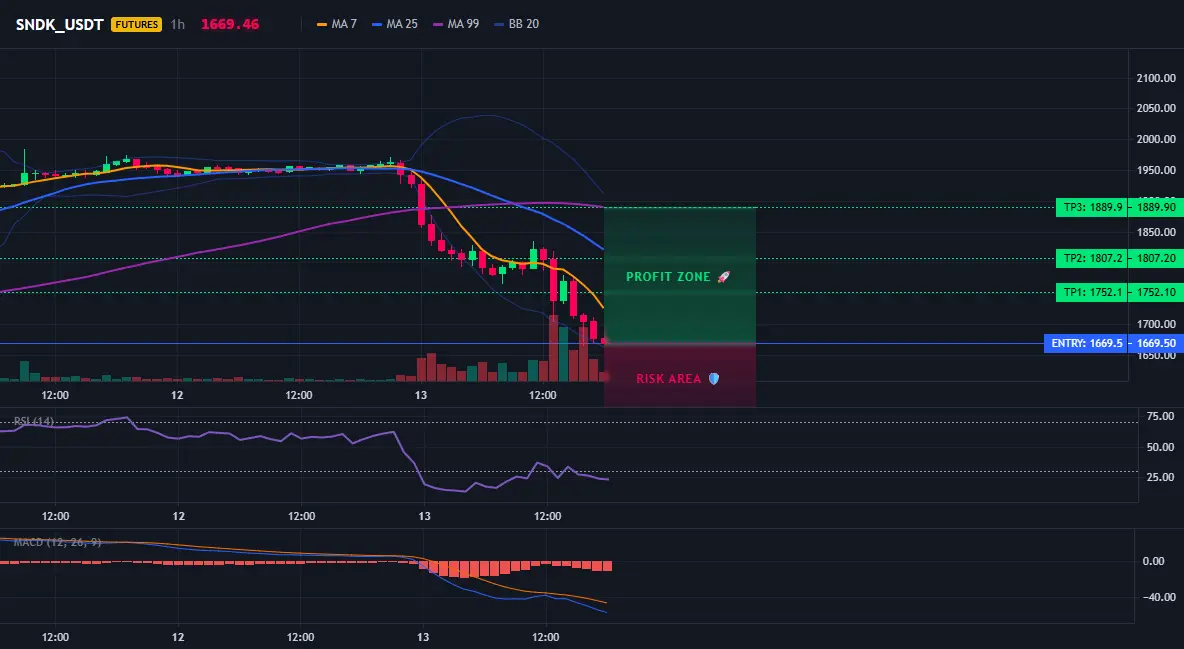The width and height of the screenshot is (1184, 649).
Task: Click the 2100.00 price axis label
Action: (1156, 79)
